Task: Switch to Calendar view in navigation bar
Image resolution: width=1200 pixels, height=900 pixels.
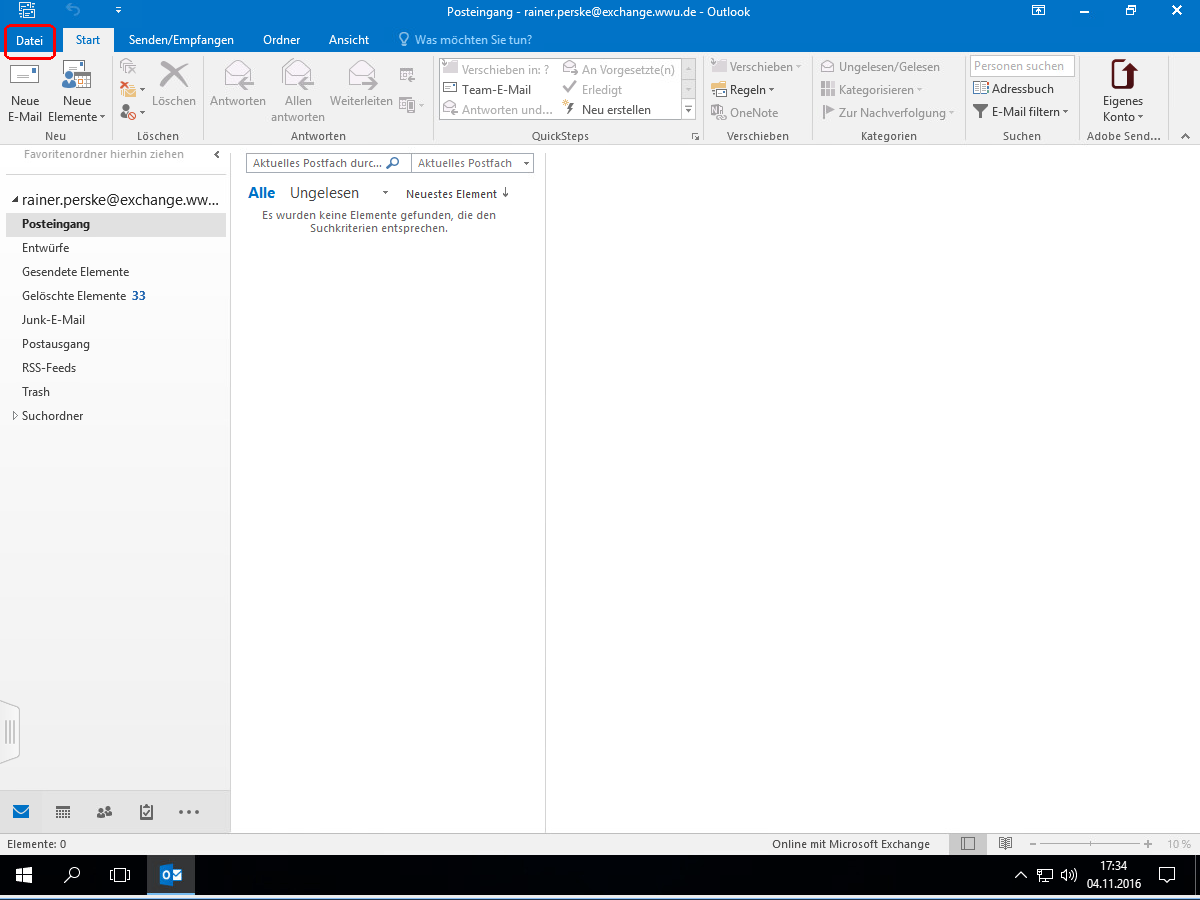Action: click(x=63, y=812)
